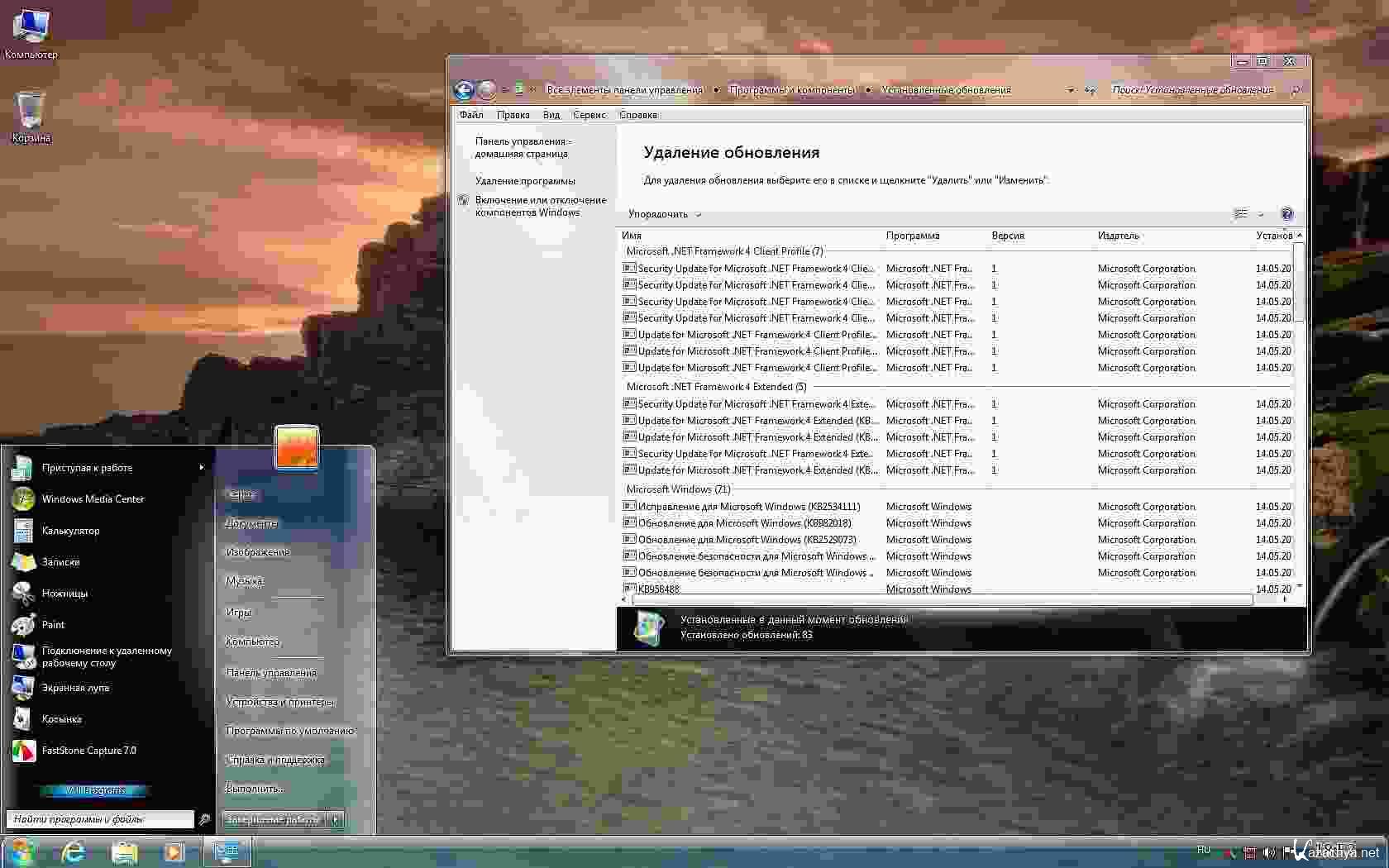Open Windows Explorer folder on taskbar

[x=124, y=851]
